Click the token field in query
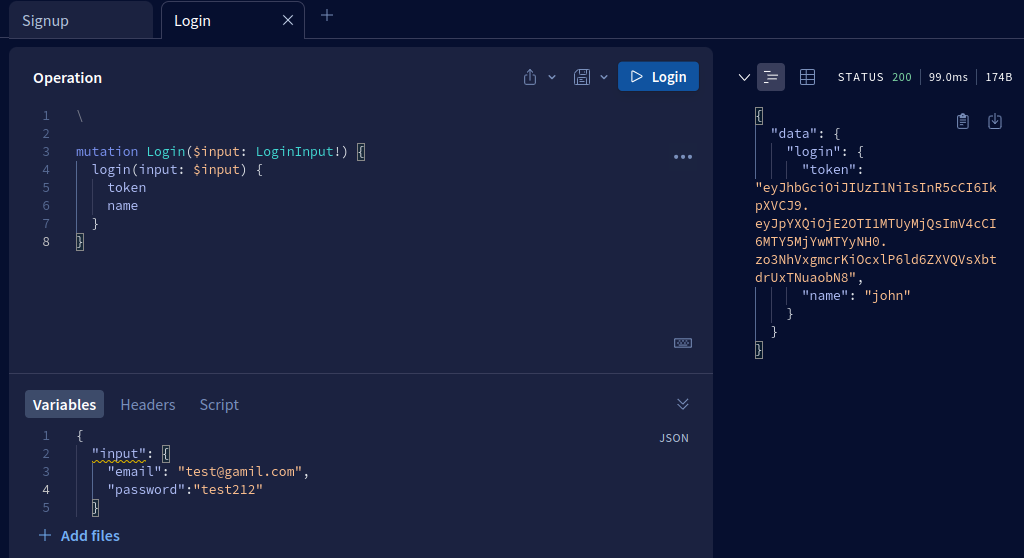1024x558 pixels. (127, 188)
